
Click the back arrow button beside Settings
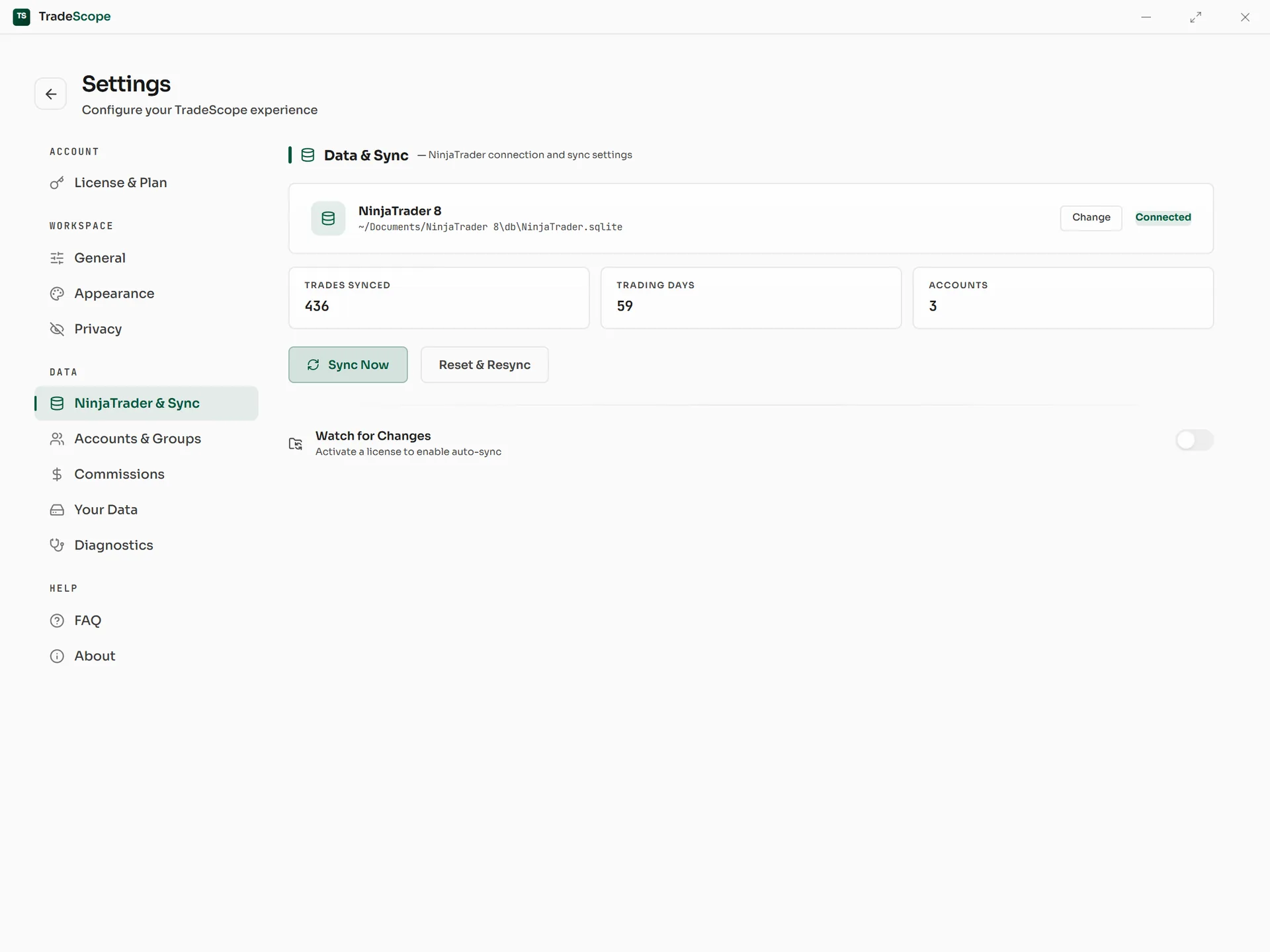(x=50, y=94)
